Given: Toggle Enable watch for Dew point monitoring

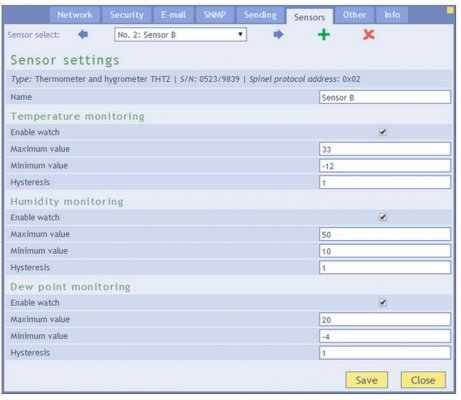Looking at the screenshot, I should 383,303.
